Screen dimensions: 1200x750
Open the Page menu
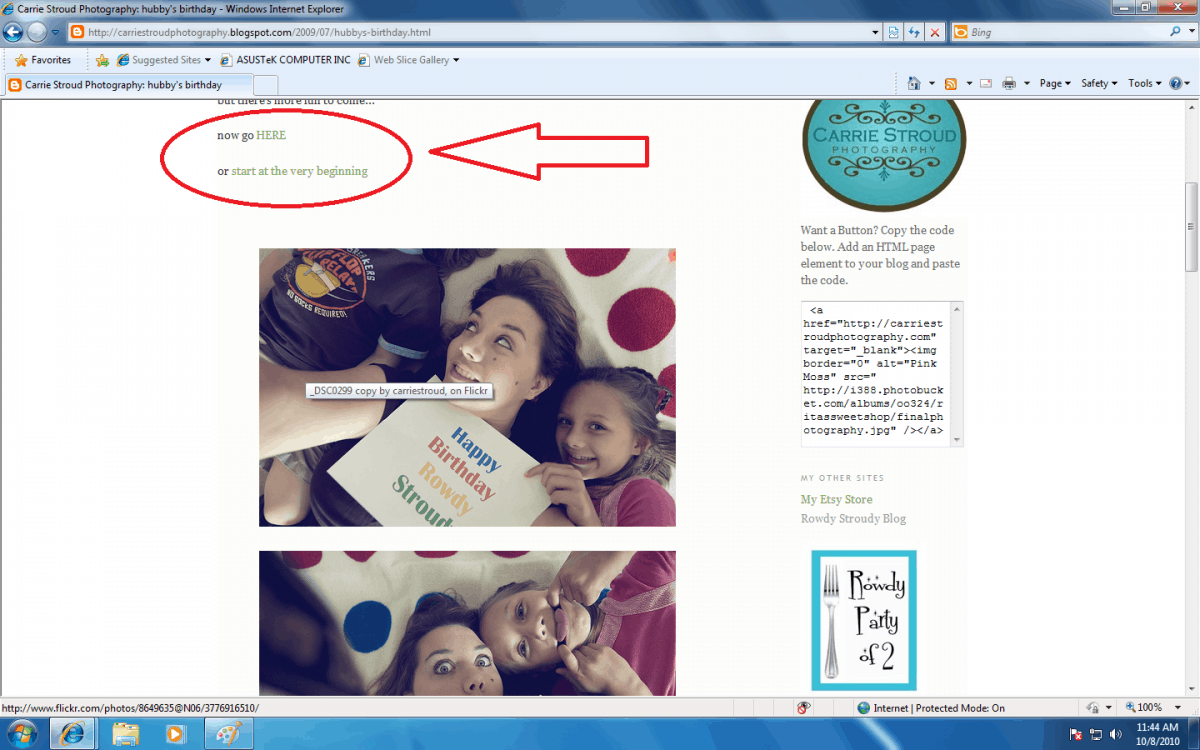click(1055, 84)
